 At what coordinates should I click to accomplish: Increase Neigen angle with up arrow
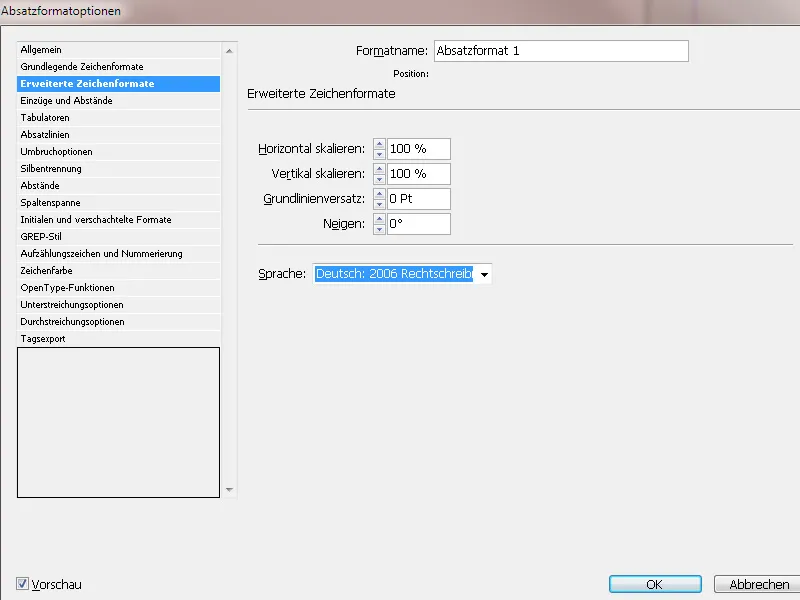point(379,219)
